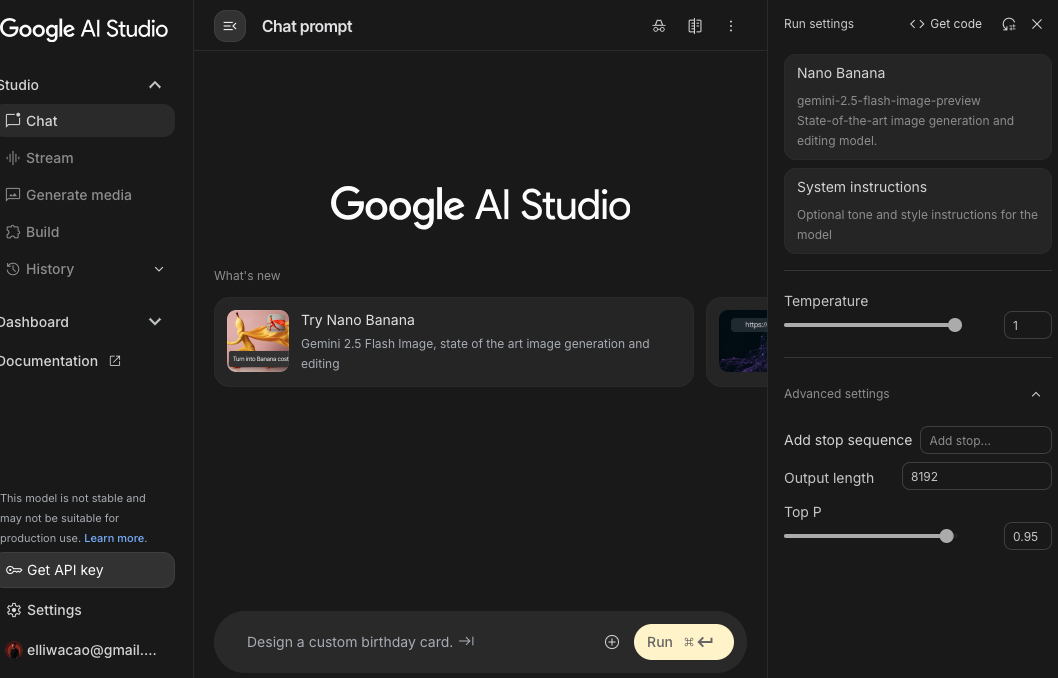
Task: Collapse the Studio section chevron
Action: (155, 85)
